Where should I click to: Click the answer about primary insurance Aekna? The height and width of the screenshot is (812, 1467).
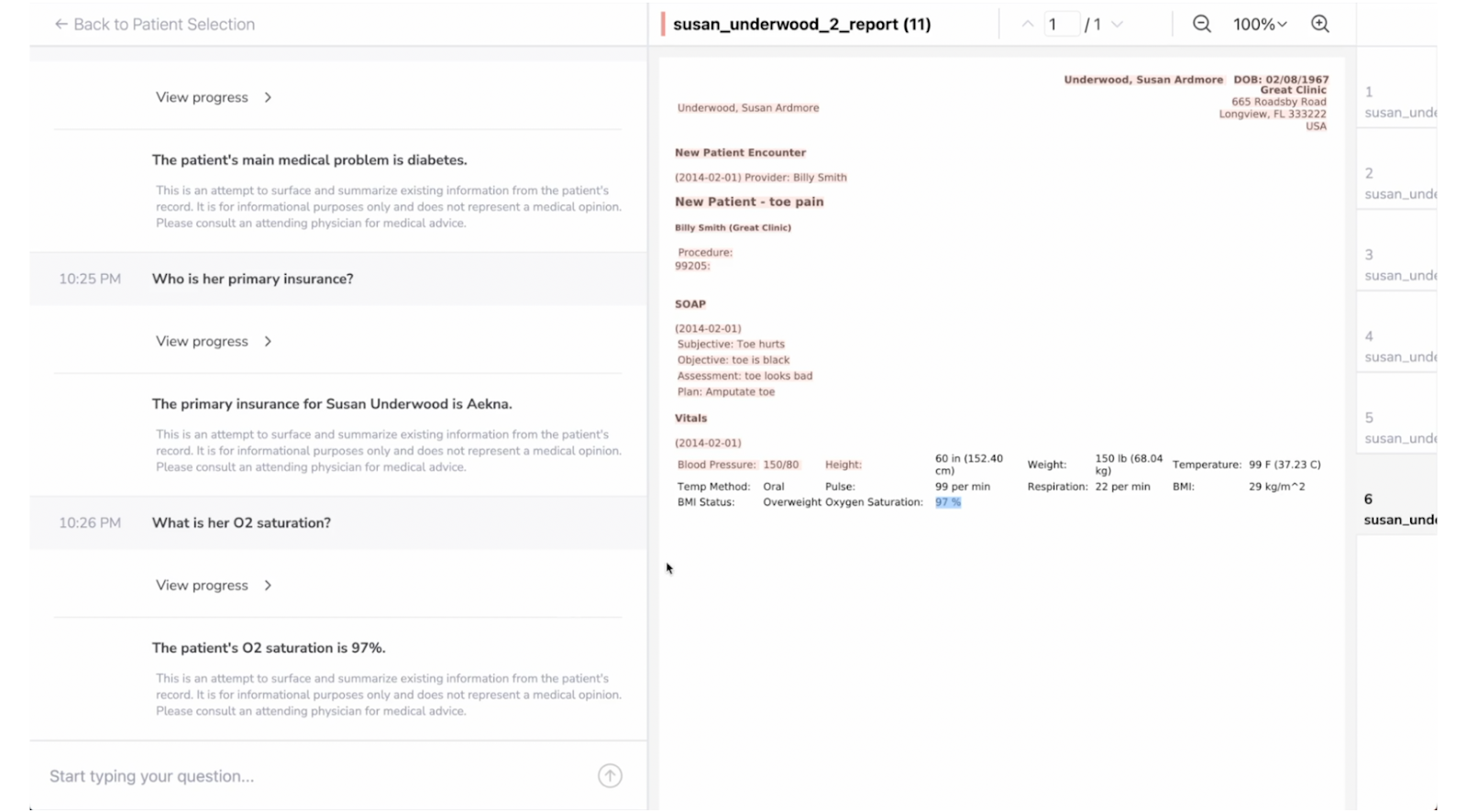pyautogui.click(x=332, y=404)
